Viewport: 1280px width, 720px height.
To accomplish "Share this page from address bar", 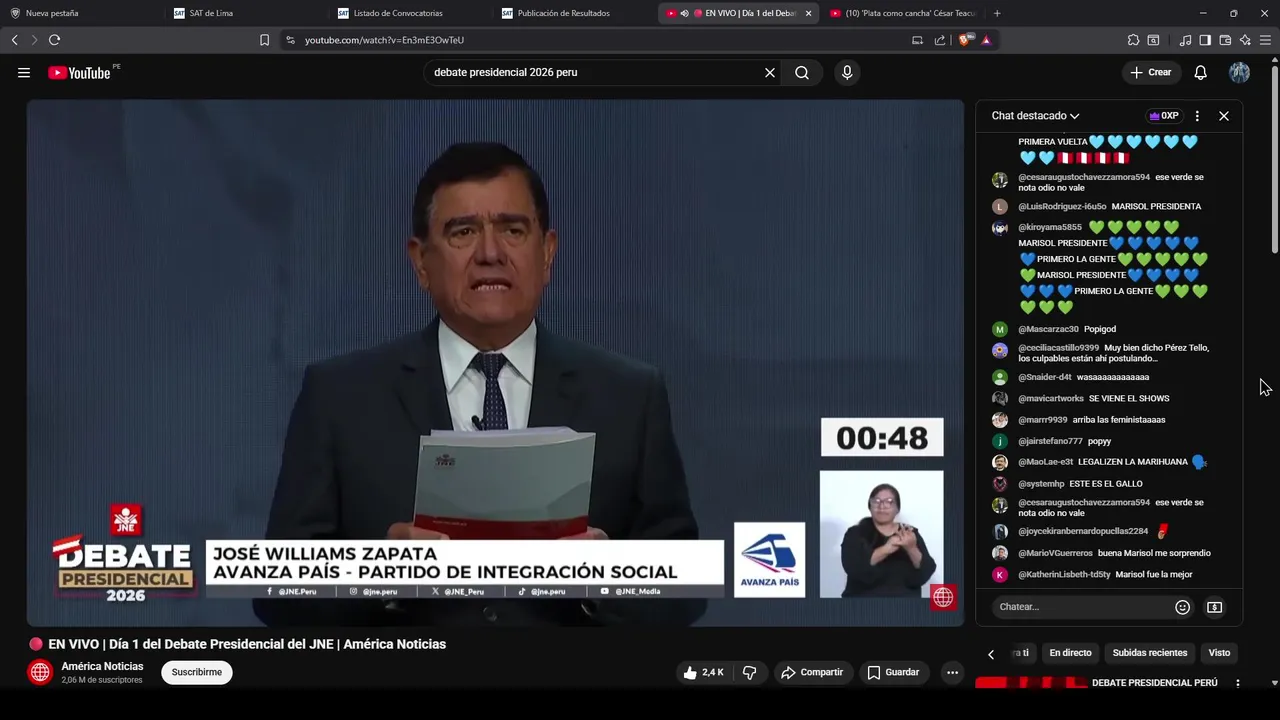I will pos(940,40).
